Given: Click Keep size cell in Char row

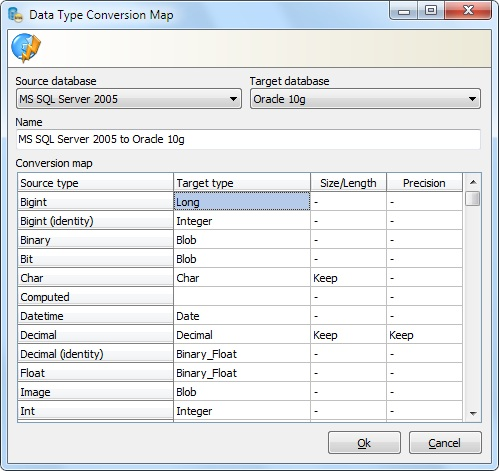Looking at the screenshot, I should [x=349, y=277].
